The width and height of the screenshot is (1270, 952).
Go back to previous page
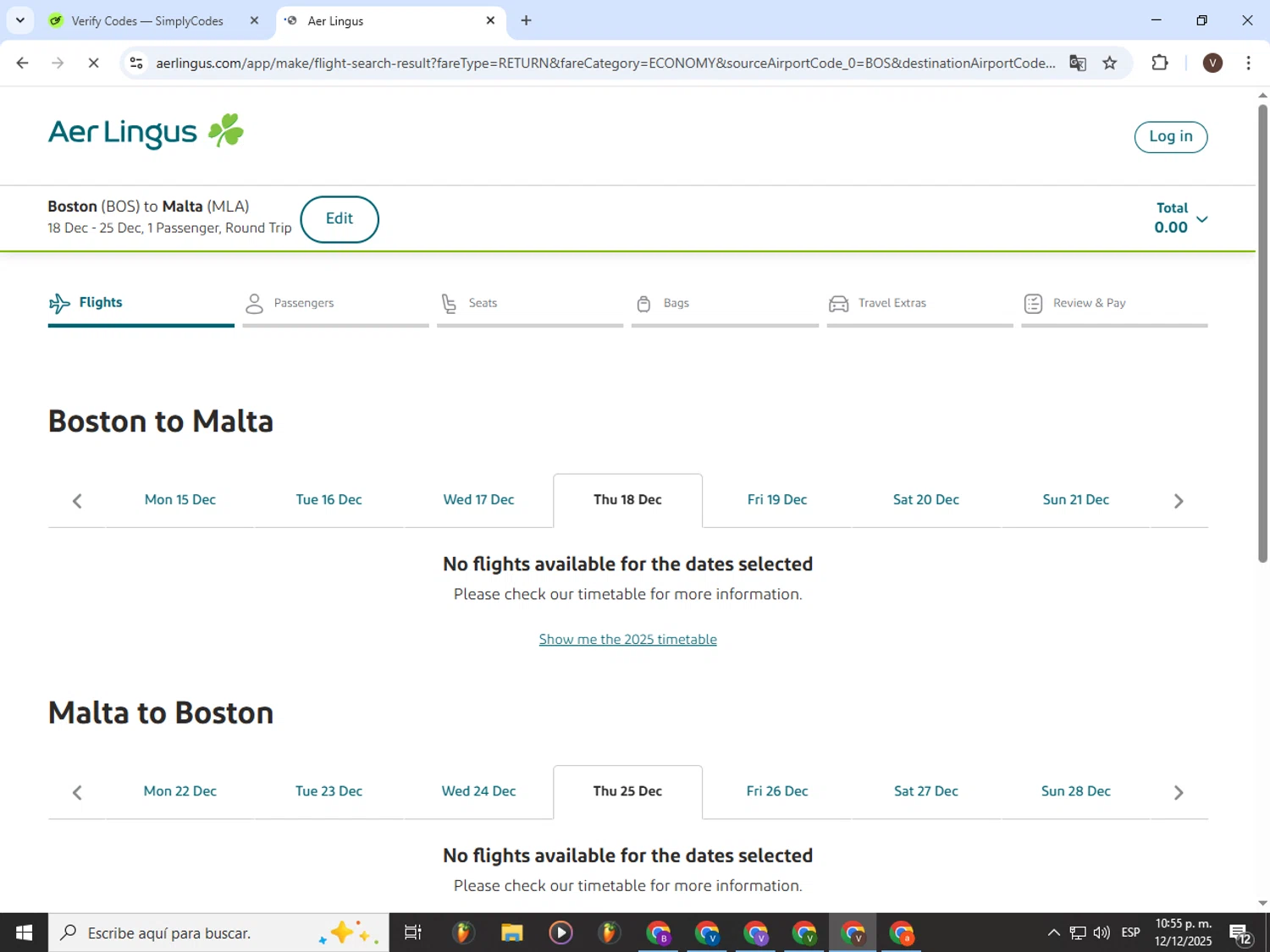pos(23,63)
